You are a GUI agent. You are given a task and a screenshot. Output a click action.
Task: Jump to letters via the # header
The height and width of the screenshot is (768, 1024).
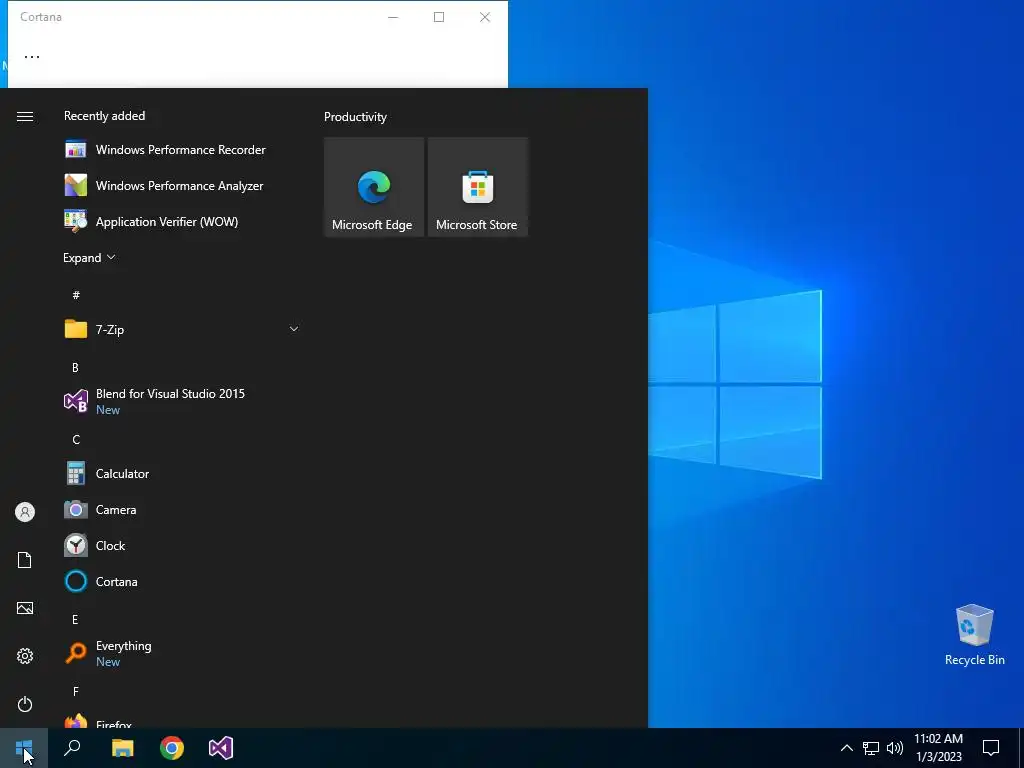[x=76, y=295]
